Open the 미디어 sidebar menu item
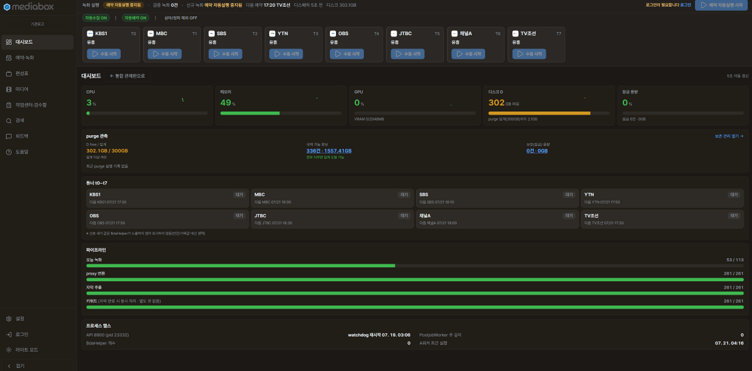Screen dimensions: 752x371 [x=37, y=89]
